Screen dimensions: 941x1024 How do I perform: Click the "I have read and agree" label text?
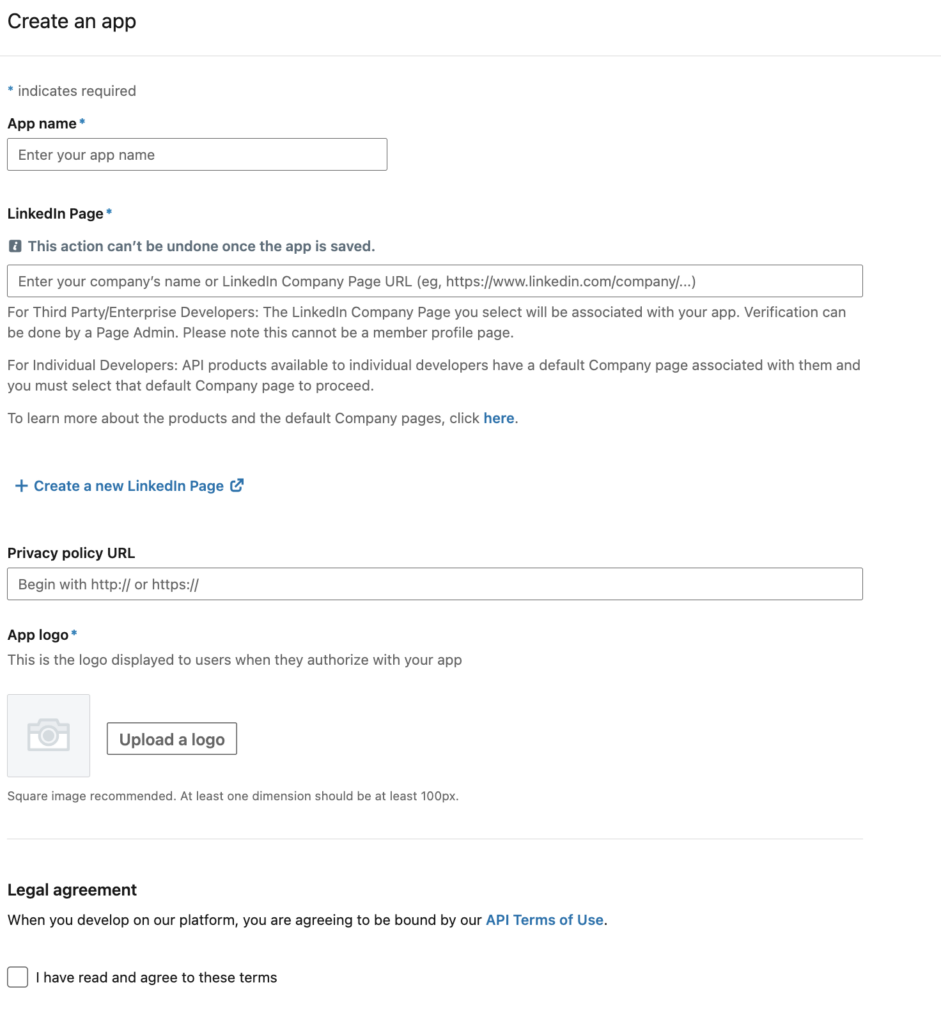coord(156,977)
